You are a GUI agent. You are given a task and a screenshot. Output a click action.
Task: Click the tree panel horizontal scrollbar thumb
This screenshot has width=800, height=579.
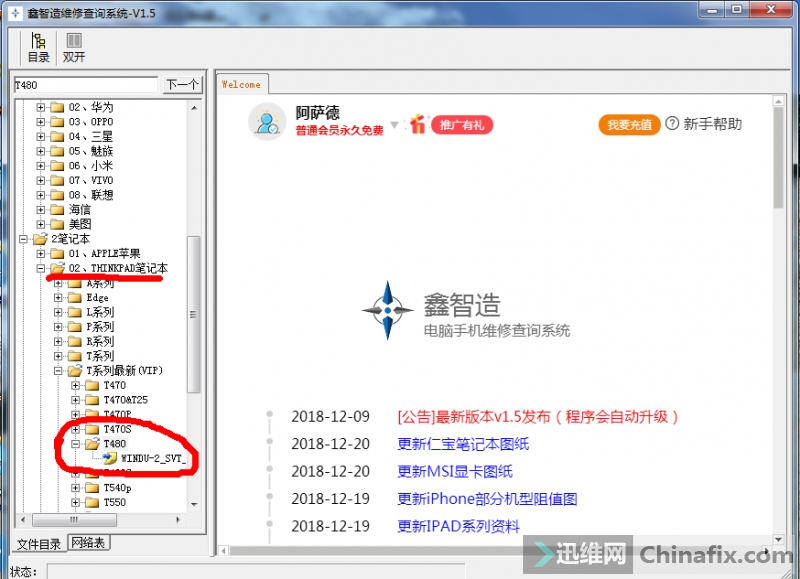[x=74, y=520]
